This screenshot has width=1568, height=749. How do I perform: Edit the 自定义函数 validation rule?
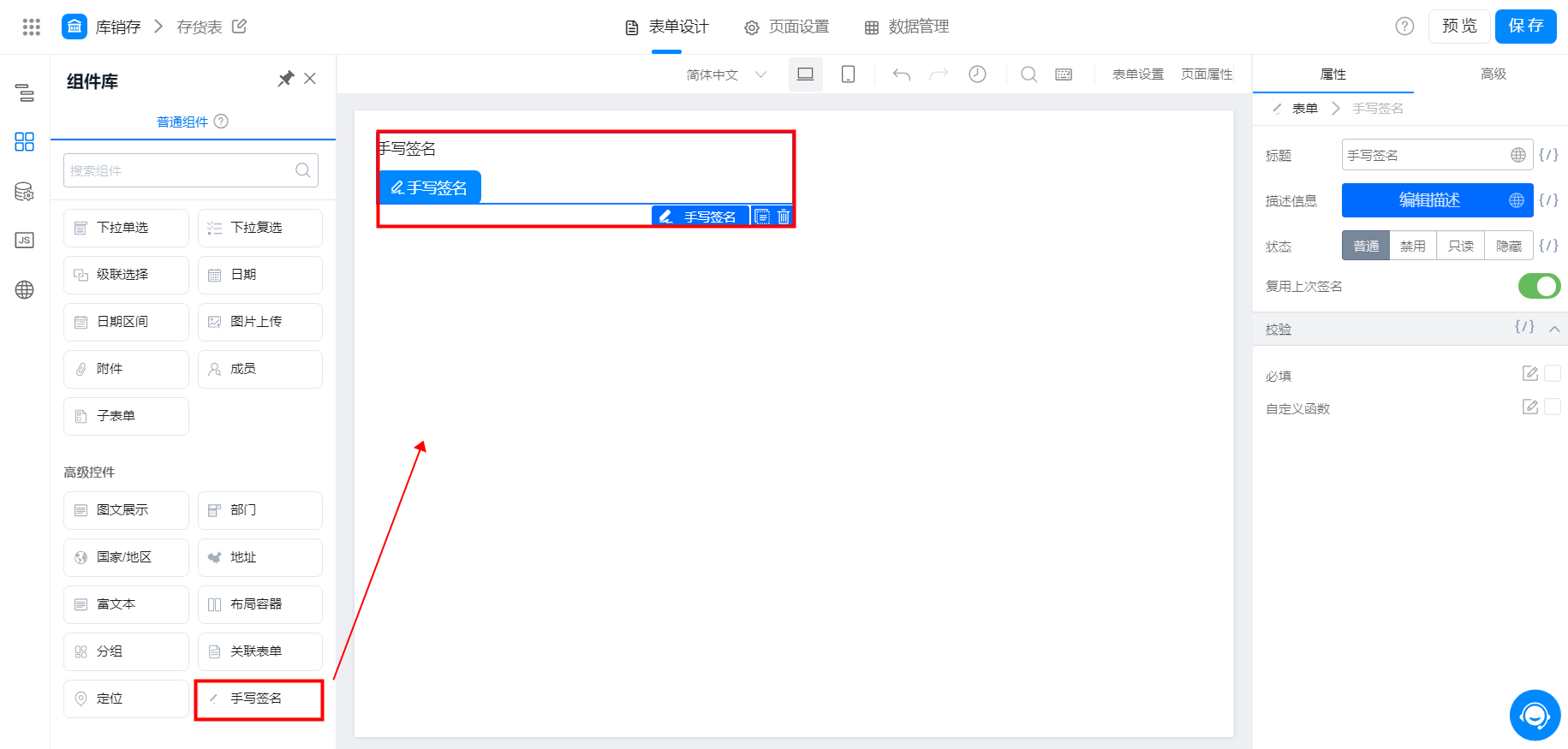tap(1530, 407)
